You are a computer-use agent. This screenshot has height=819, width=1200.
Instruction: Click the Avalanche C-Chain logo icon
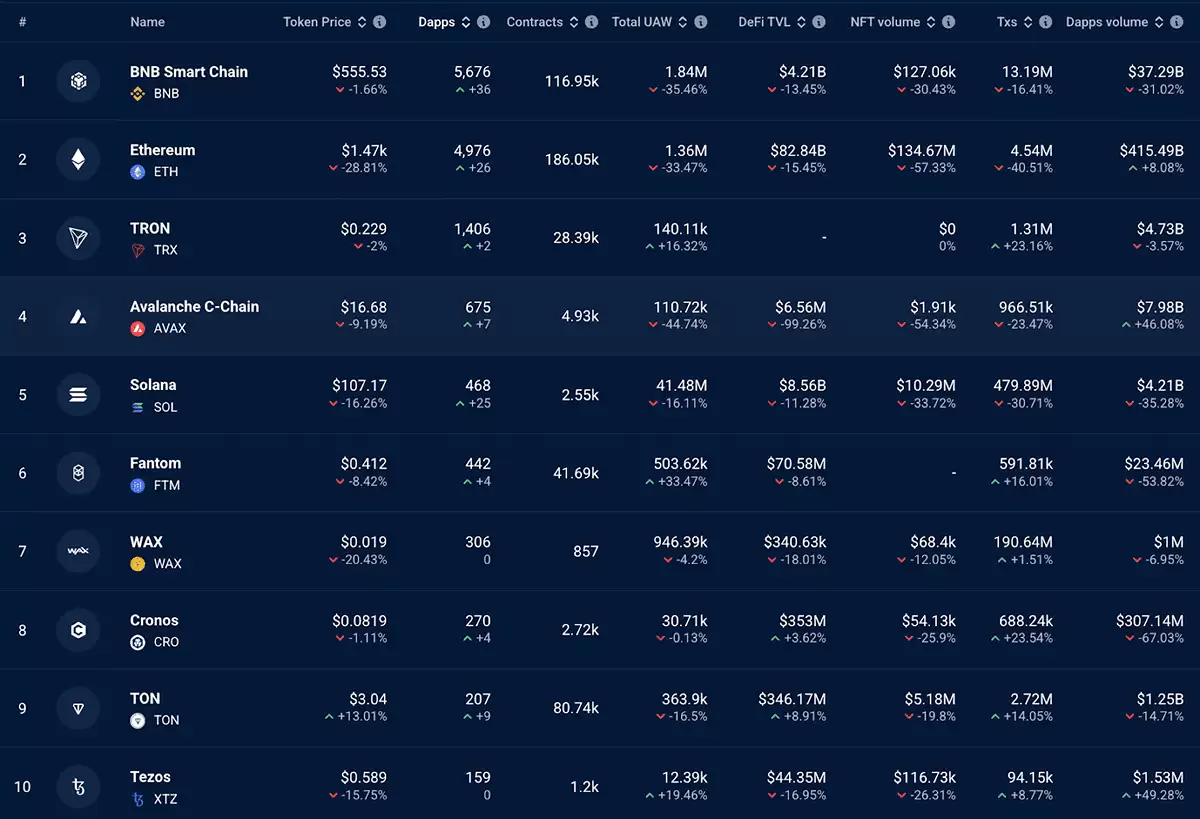78,316
